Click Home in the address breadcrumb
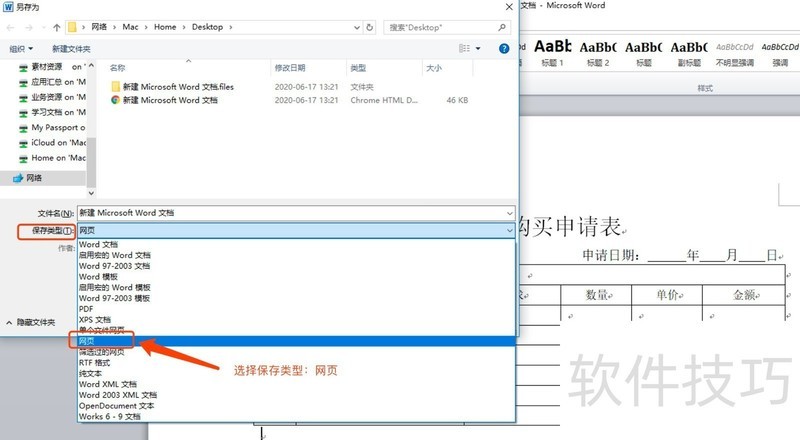This screenshot has width=800, height=440. 165,27
